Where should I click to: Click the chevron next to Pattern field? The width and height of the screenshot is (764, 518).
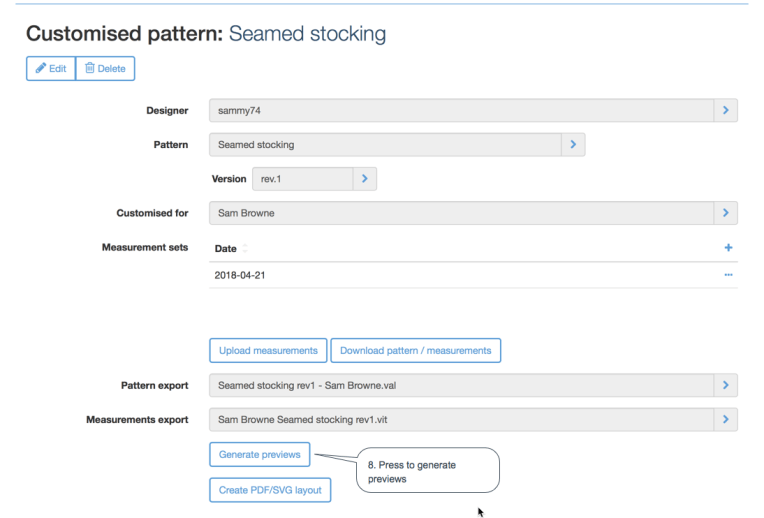point(573,144)
